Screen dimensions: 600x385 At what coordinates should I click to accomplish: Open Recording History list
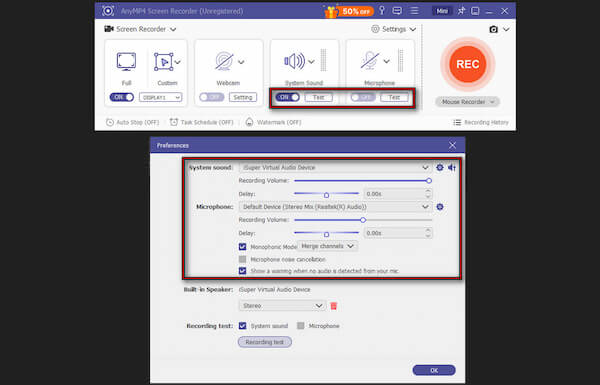point(481,122)
